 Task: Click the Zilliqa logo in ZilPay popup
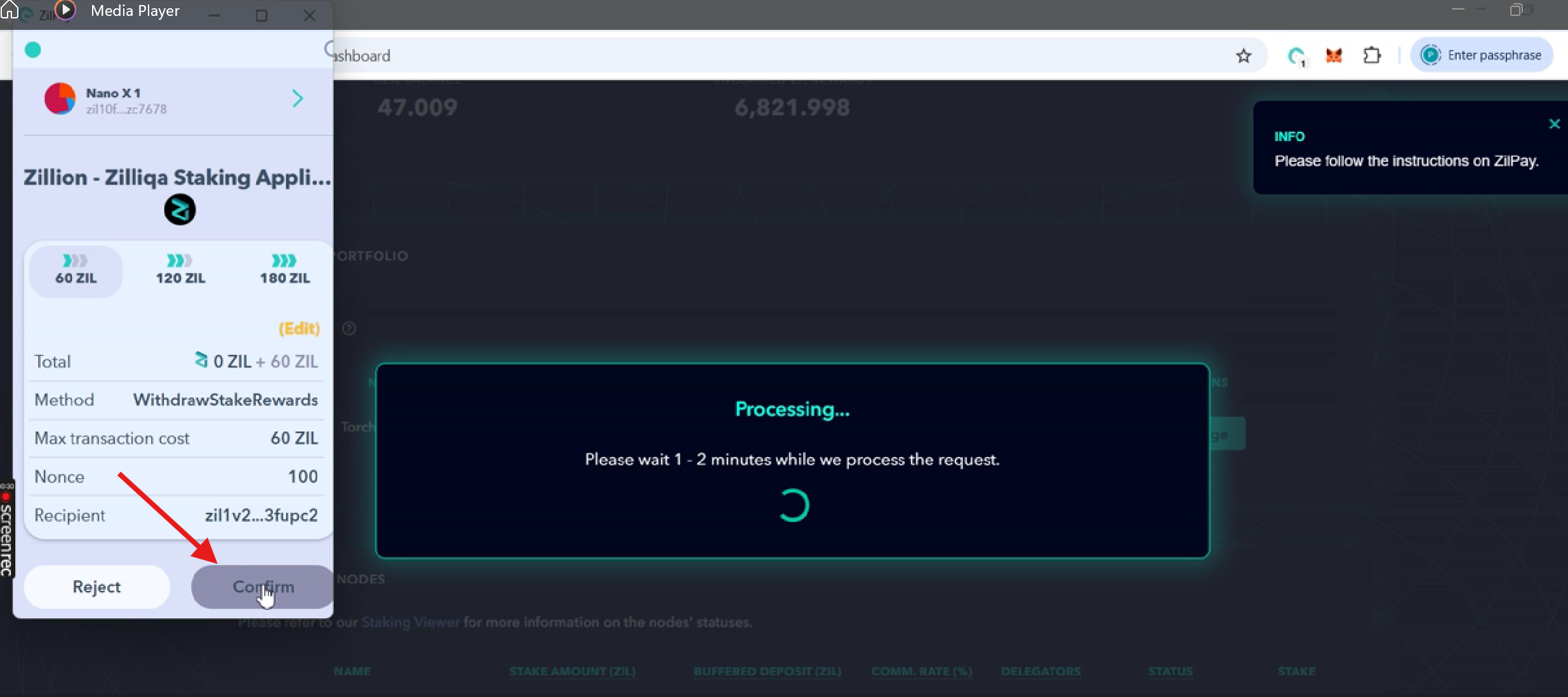click(x=180, y=209)
